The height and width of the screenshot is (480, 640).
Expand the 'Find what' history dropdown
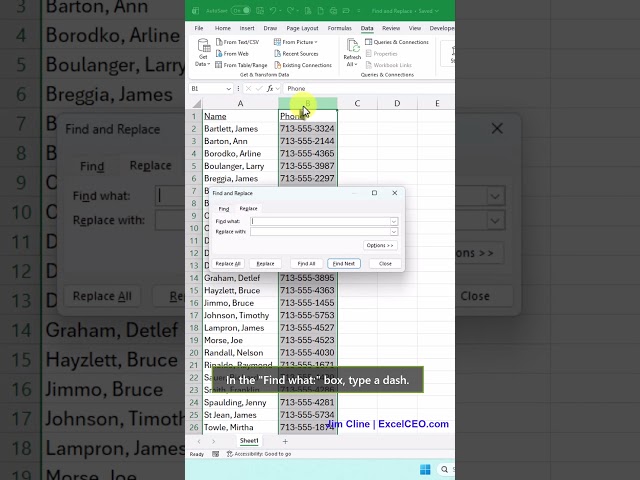click(394, 221)
